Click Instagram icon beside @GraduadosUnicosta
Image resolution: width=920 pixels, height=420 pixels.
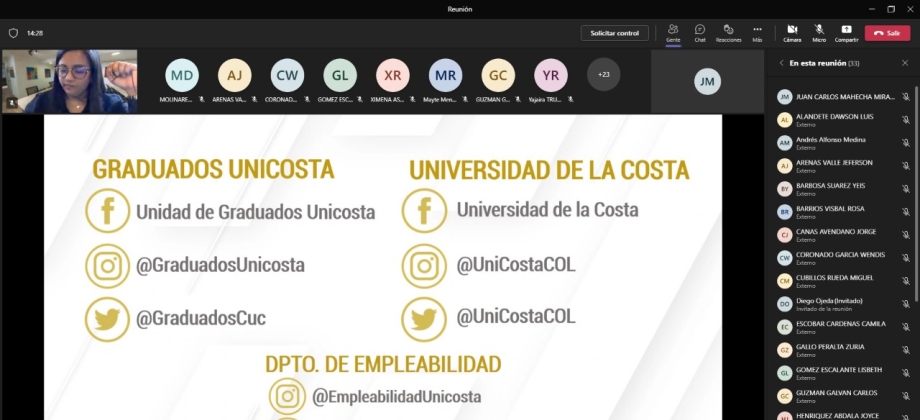[x=107, y=266]
